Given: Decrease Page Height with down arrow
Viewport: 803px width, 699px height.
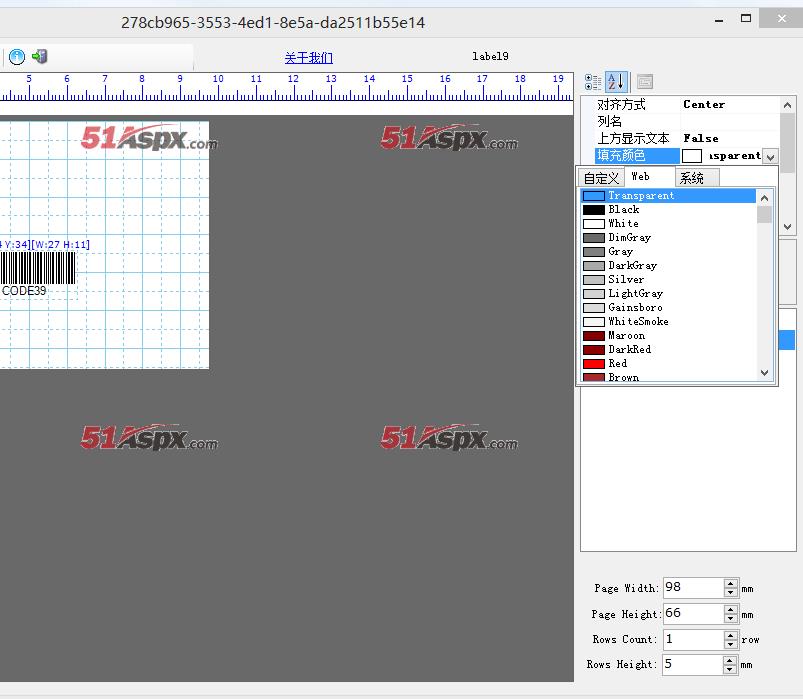Looking at the screenshot, I should tap(731, 619).
